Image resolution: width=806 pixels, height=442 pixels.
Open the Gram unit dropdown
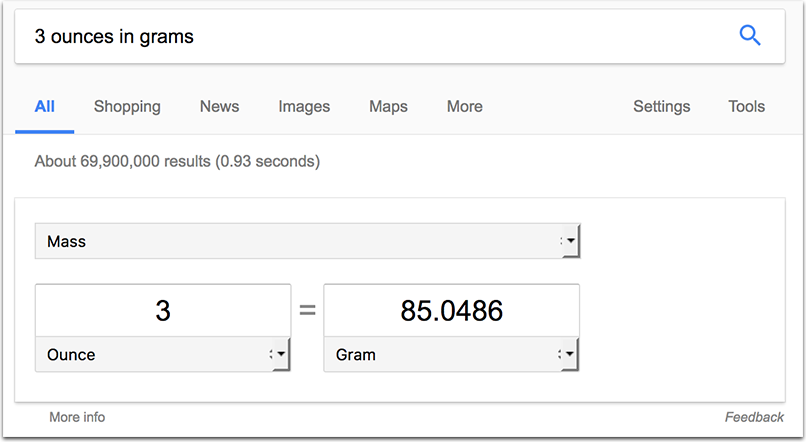click(x=451, y=354)
